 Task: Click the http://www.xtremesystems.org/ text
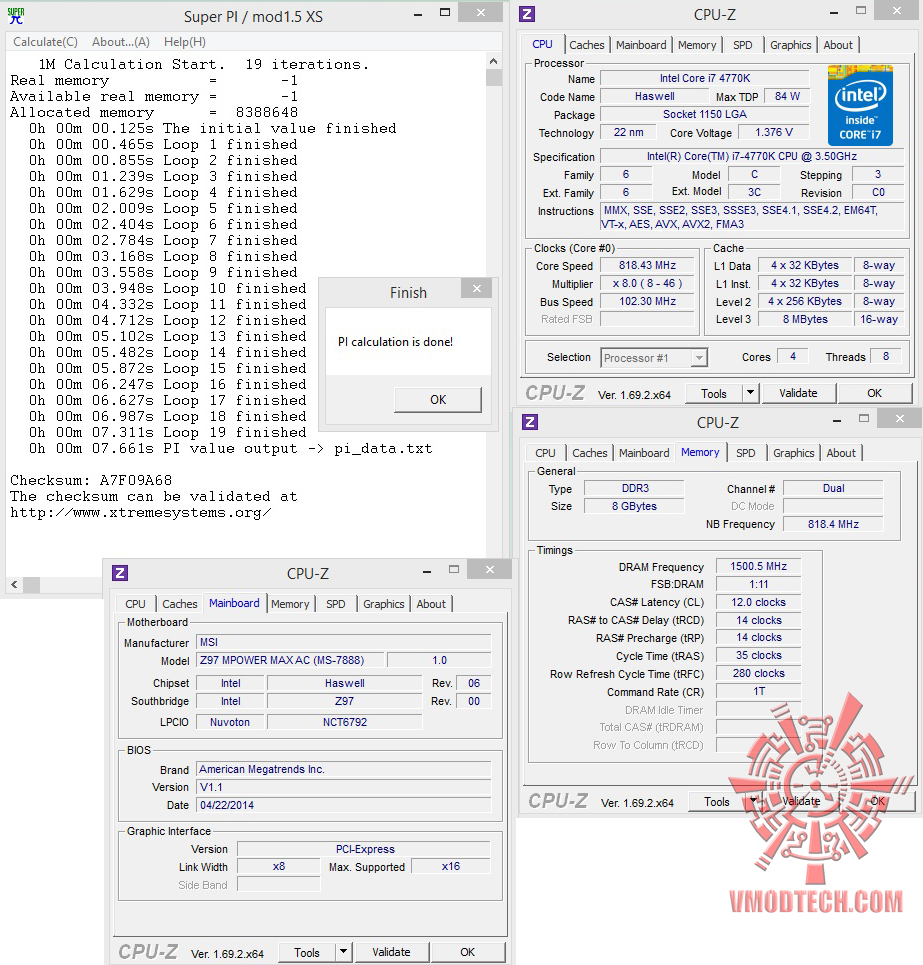click(x=140, y=513)
